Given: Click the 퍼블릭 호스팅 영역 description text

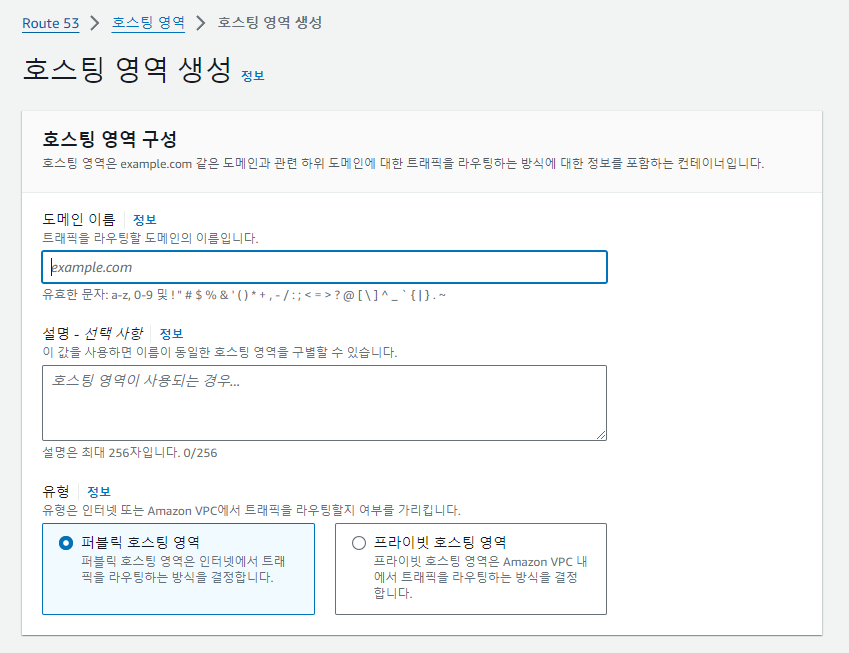Looking at the screenshot, I should (x=184, y=569).
